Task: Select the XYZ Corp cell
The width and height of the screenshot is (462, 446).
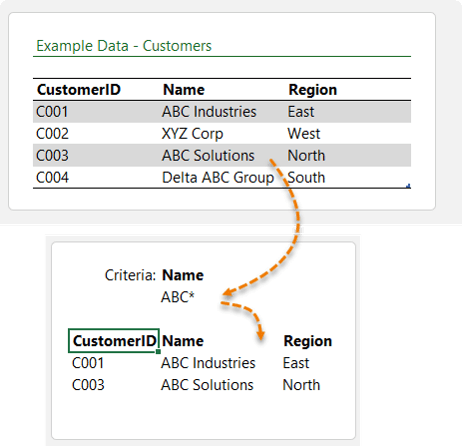Action: pos(192,134)
